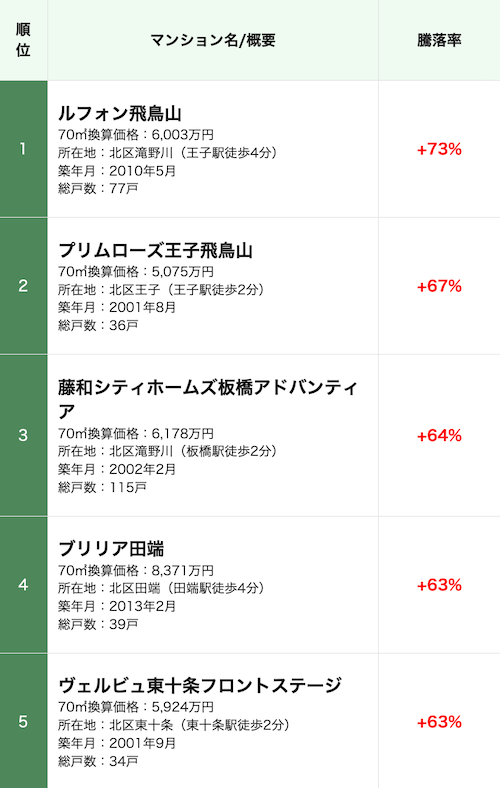500x788 pixels.
Task: Click the +64% rate value
Action: pyautogui.click(x=439, y=436)
